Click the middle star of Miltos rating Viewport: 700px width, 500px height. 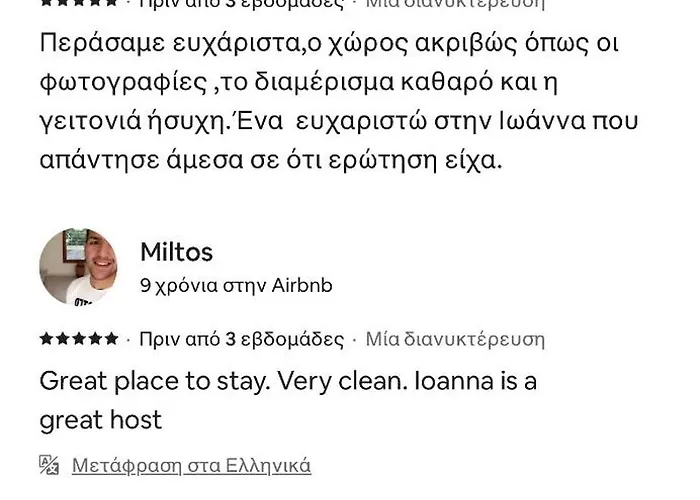(x=79, y=339)
